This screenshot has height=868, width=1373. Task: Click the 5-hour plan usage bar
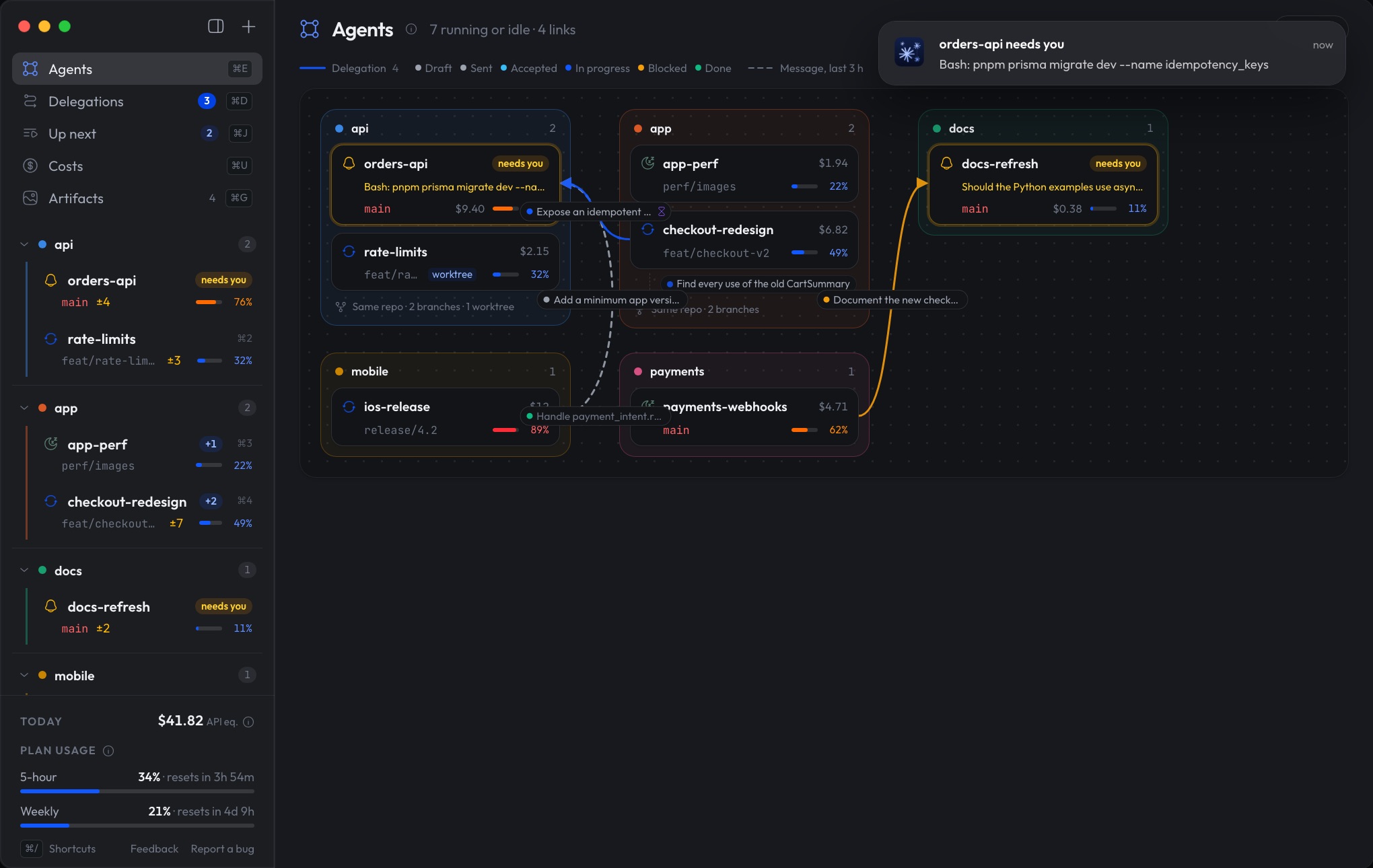coord(137,791)
